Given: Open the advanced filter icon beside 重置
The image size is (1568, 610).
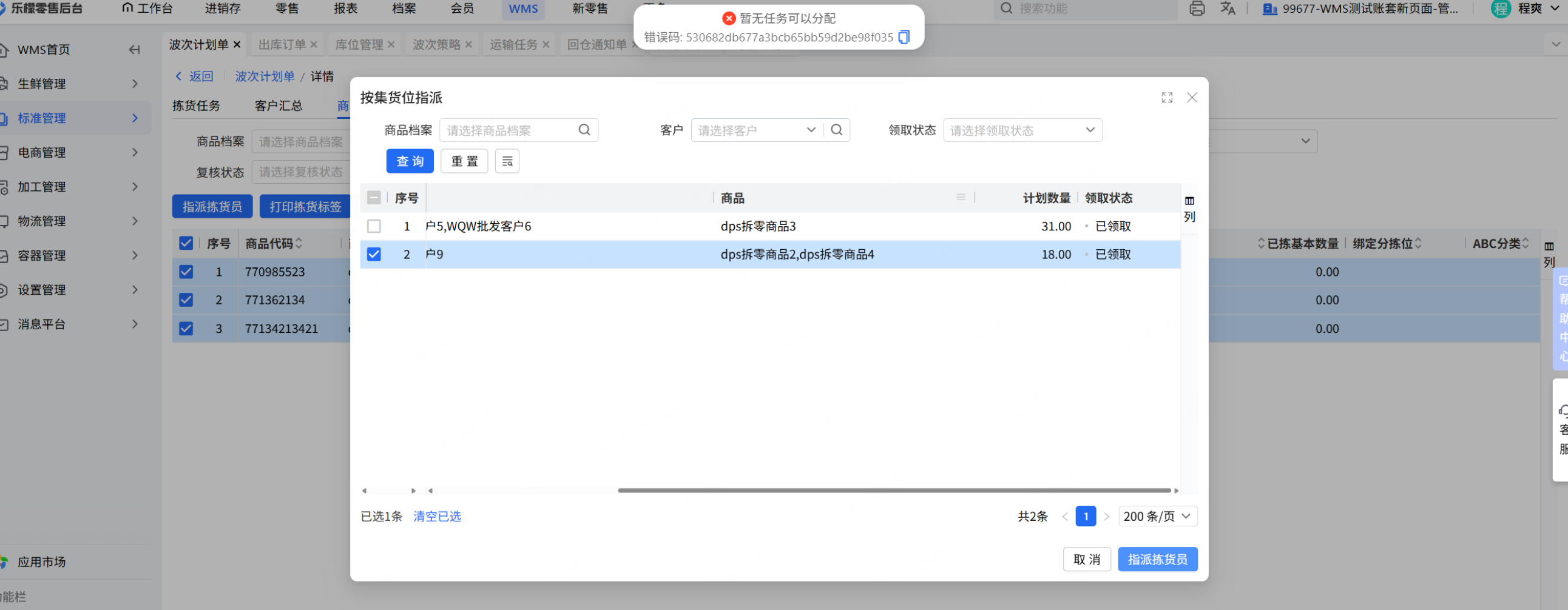Looking at the screenshot, I should 507,161.
